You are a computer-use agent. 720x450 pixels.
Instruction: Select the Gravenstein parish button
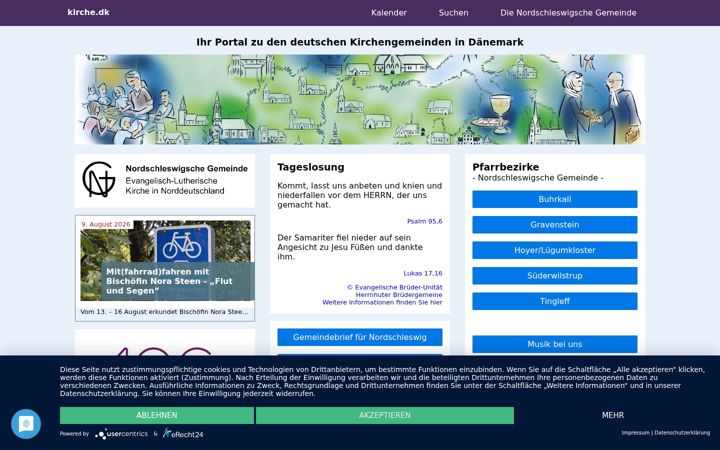pyautogui.click(x=555, y=225)
